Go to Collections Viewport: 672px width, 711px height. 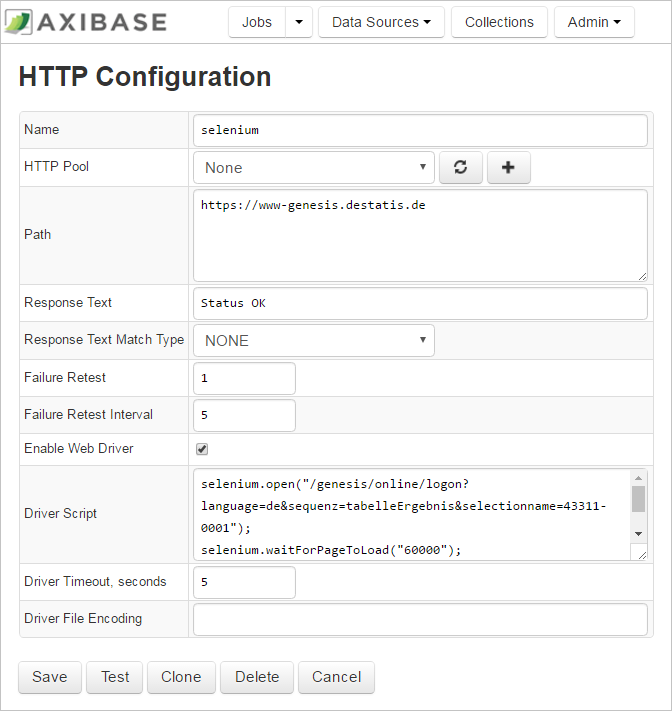pyautogui.click(x=499, y=22)
